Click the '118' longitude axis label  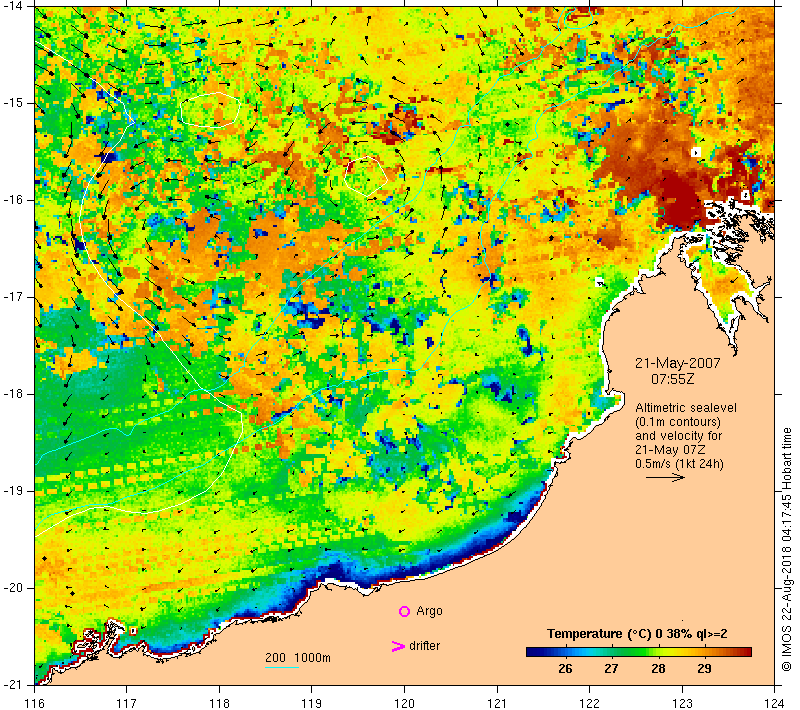219,703
